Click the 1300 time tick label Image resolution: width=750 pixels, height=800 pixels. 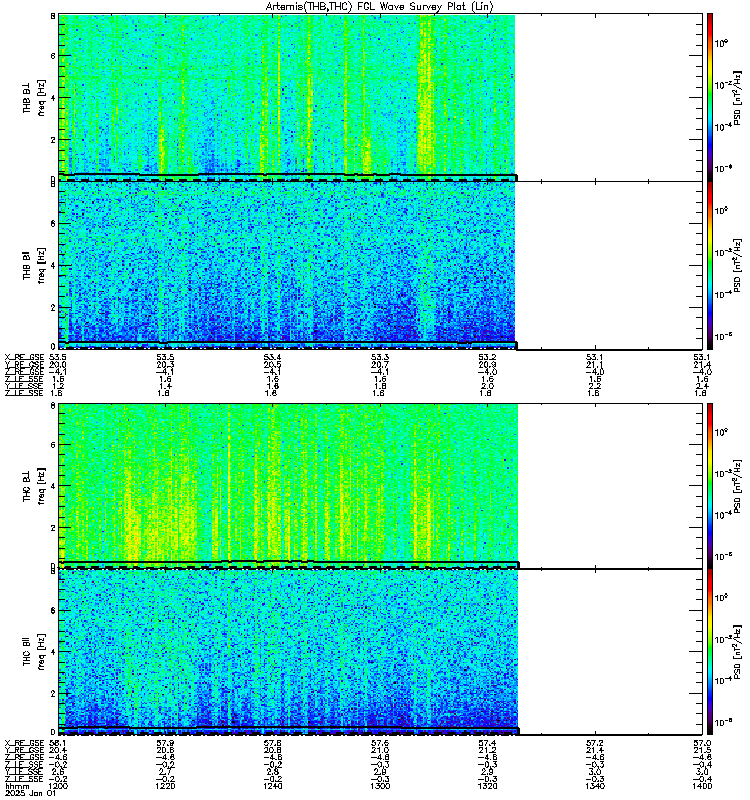(x=380, y=786)
